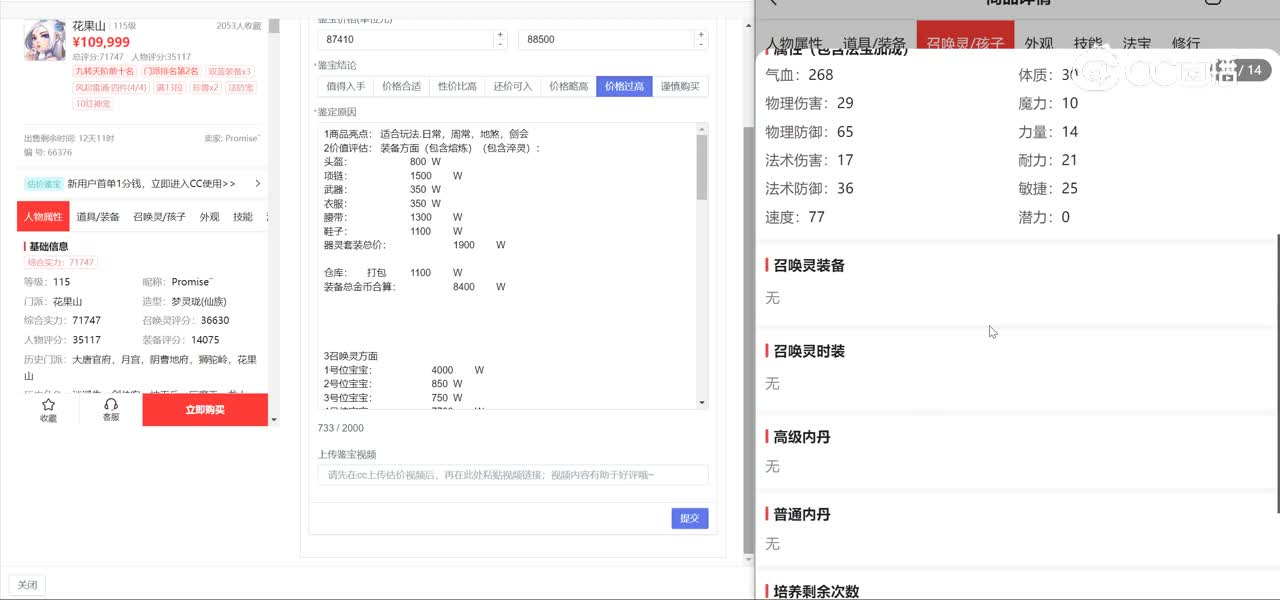Click scroll-down arrow of 鉴定原因 textarea
1280x600 pixels.
(702, 402)
